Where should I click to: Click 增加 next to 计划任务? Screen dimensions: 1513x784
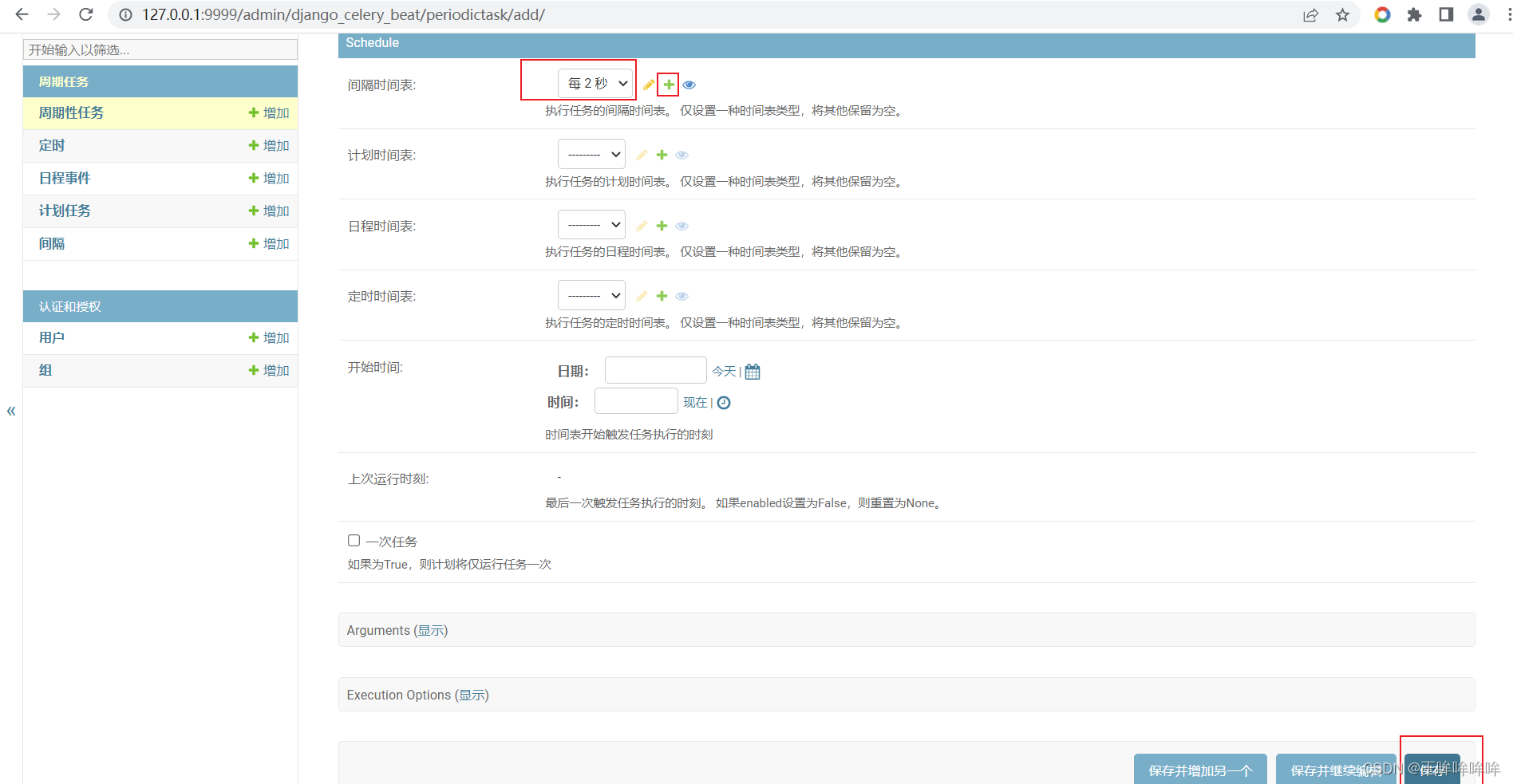[x=269, y=211]
